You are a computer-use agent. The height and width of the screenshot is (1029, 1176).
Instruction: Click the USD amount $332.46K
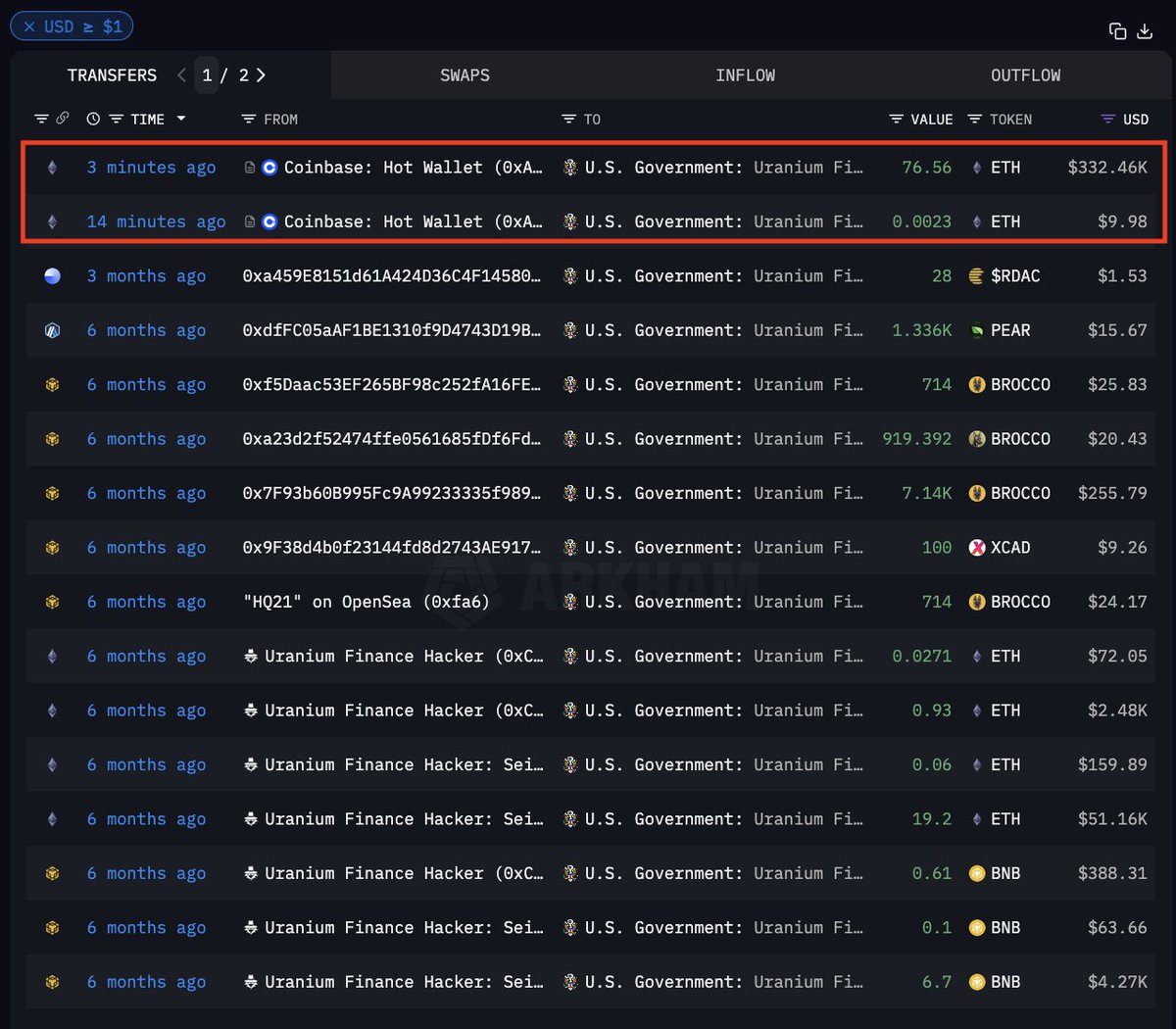coord(1107,168)
